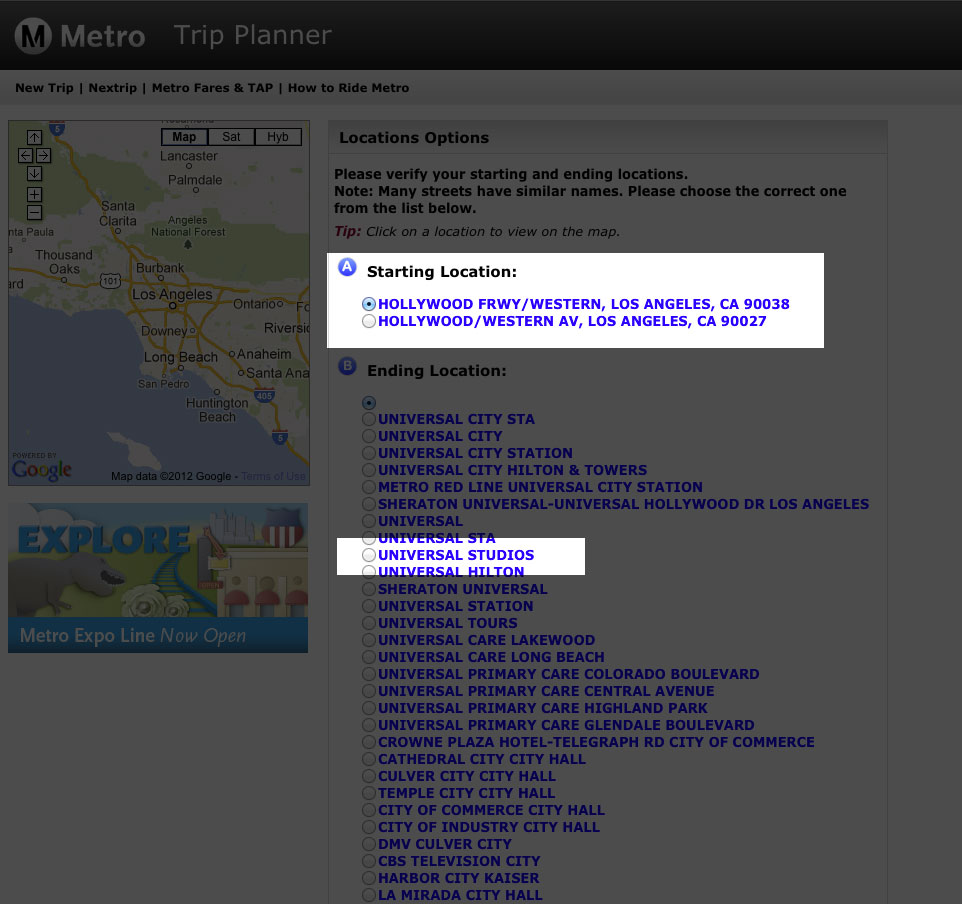Click the UNIVERSAL HILTON location link
This screenshot has width=962, height=904.
click(x=451, y=572)
